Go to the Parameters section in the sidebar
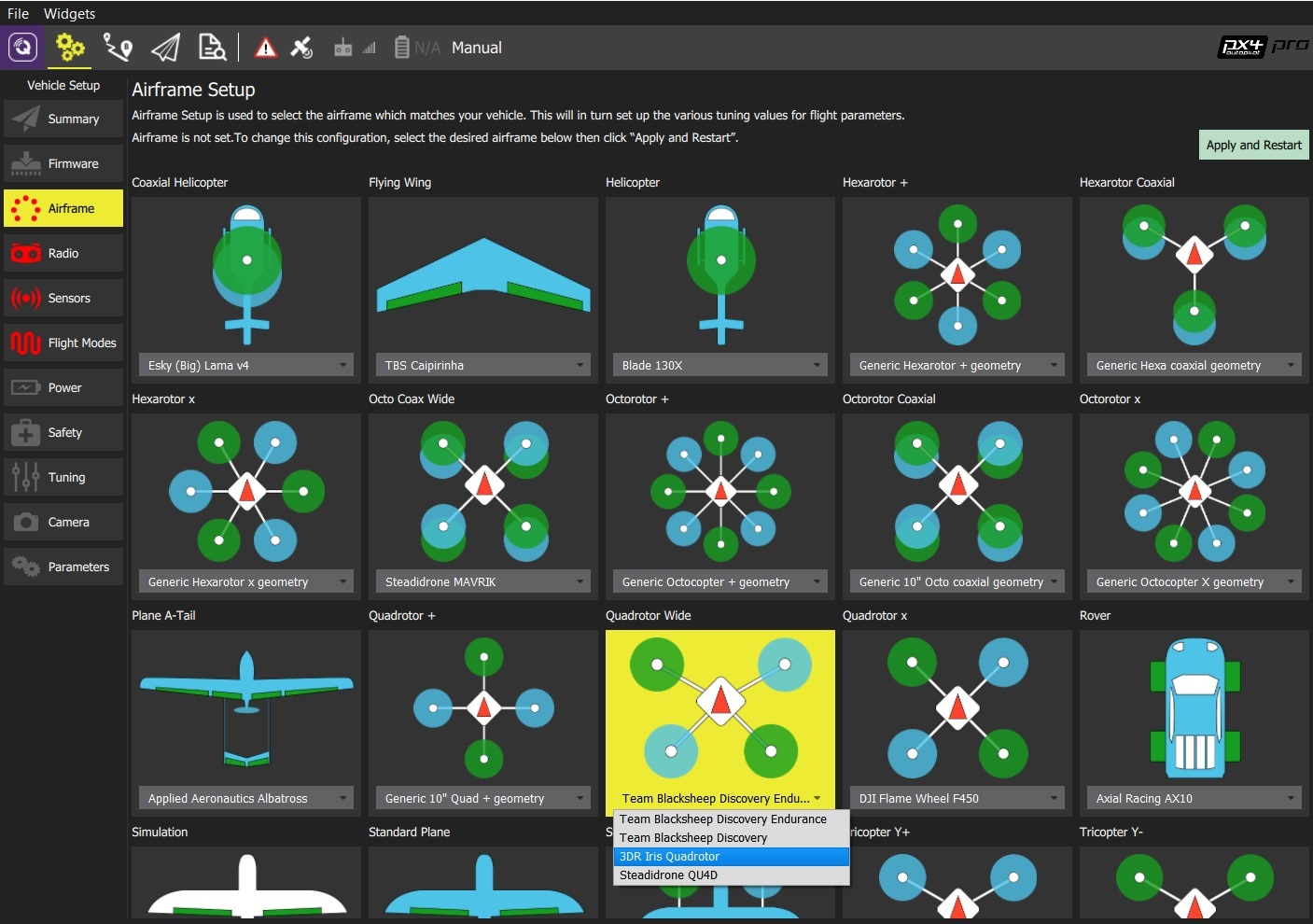The image size is (1313, 924). (63, 567)
